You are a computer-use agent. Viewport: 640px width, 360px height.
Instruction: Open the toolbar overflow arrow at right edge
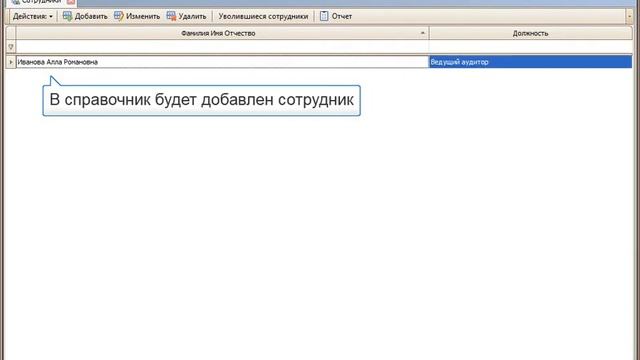(x=629, y=17)
